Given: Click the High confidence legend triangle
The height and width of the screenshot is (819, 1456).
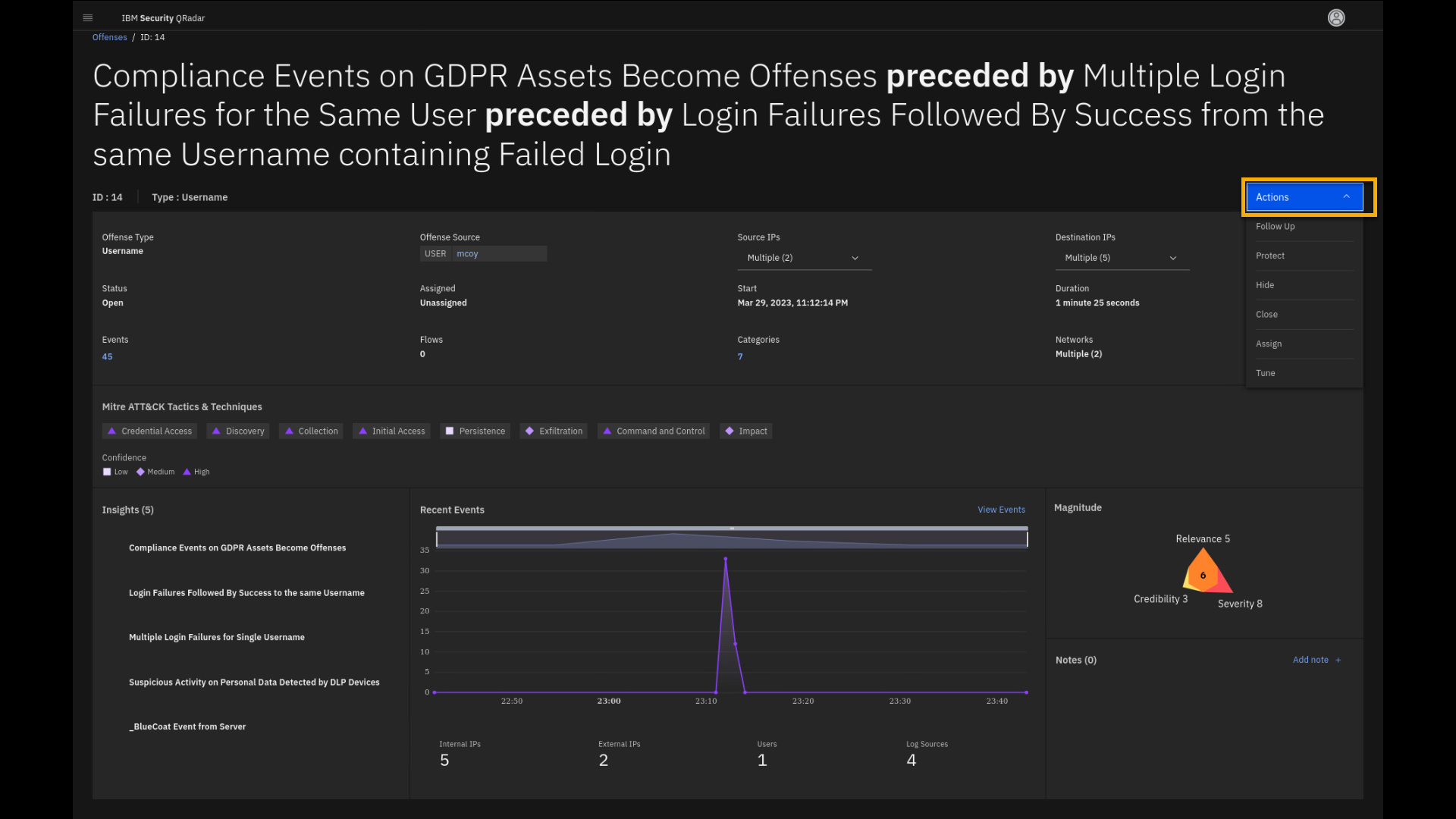Looking at the screenshot, I should click(187, 472).
